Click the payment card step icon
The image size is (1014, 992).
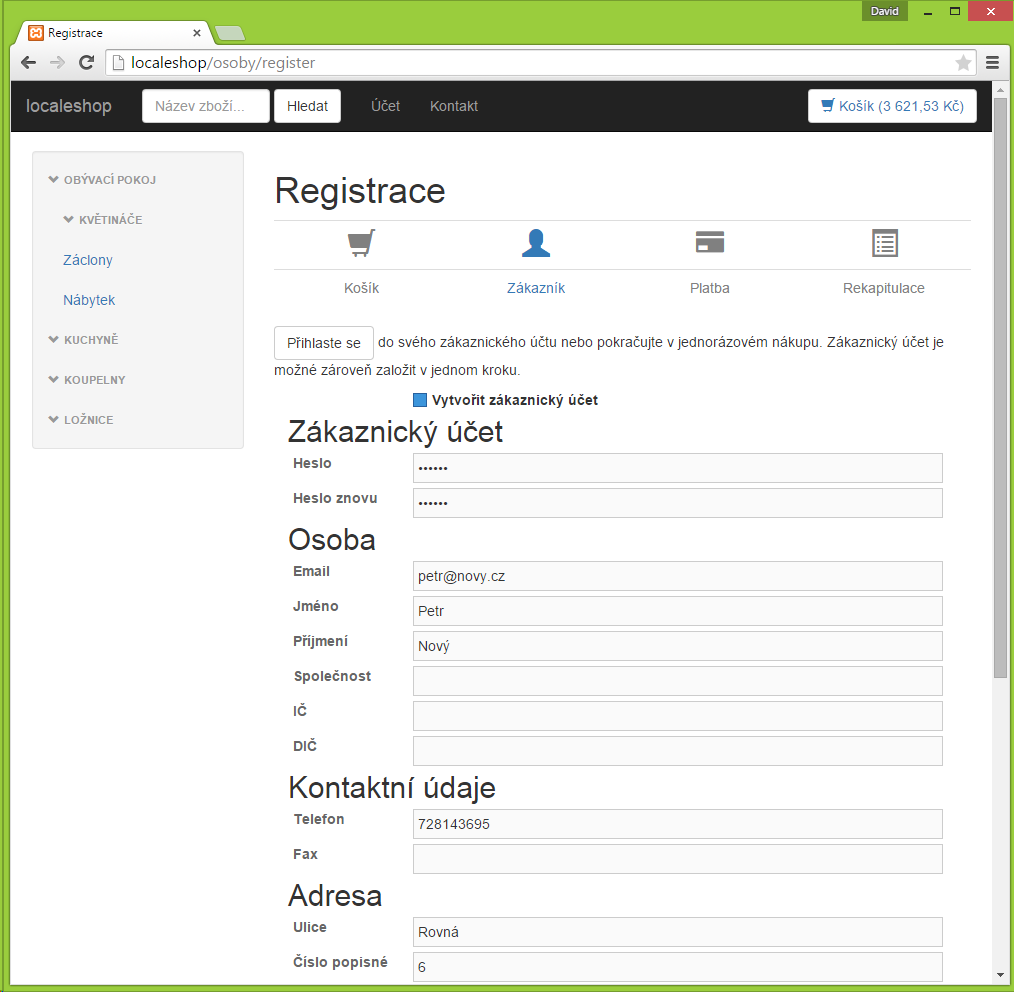point(709,243)
